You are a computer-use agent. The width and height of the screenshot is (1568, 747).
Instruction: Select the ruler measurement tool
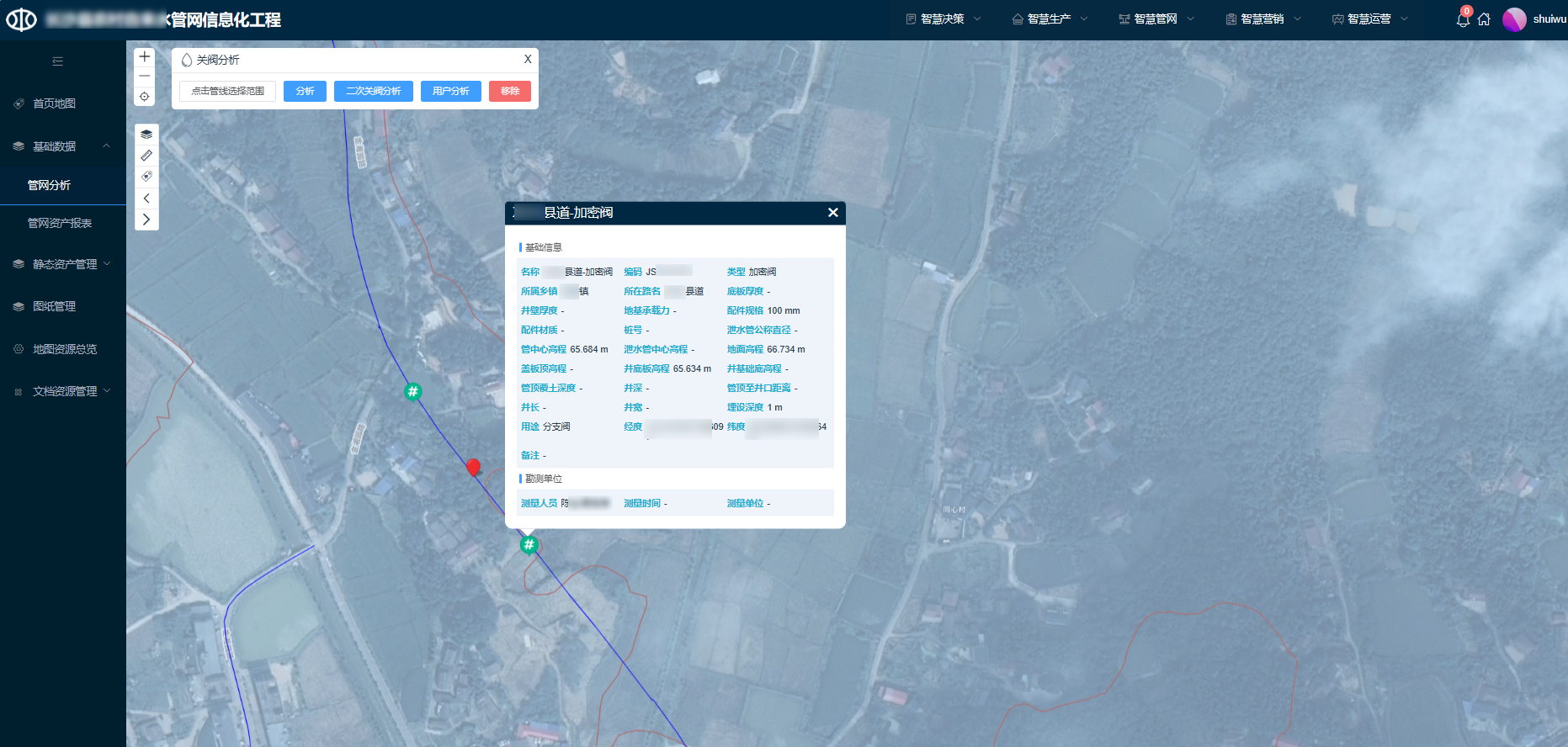click(x=146, y=156)
